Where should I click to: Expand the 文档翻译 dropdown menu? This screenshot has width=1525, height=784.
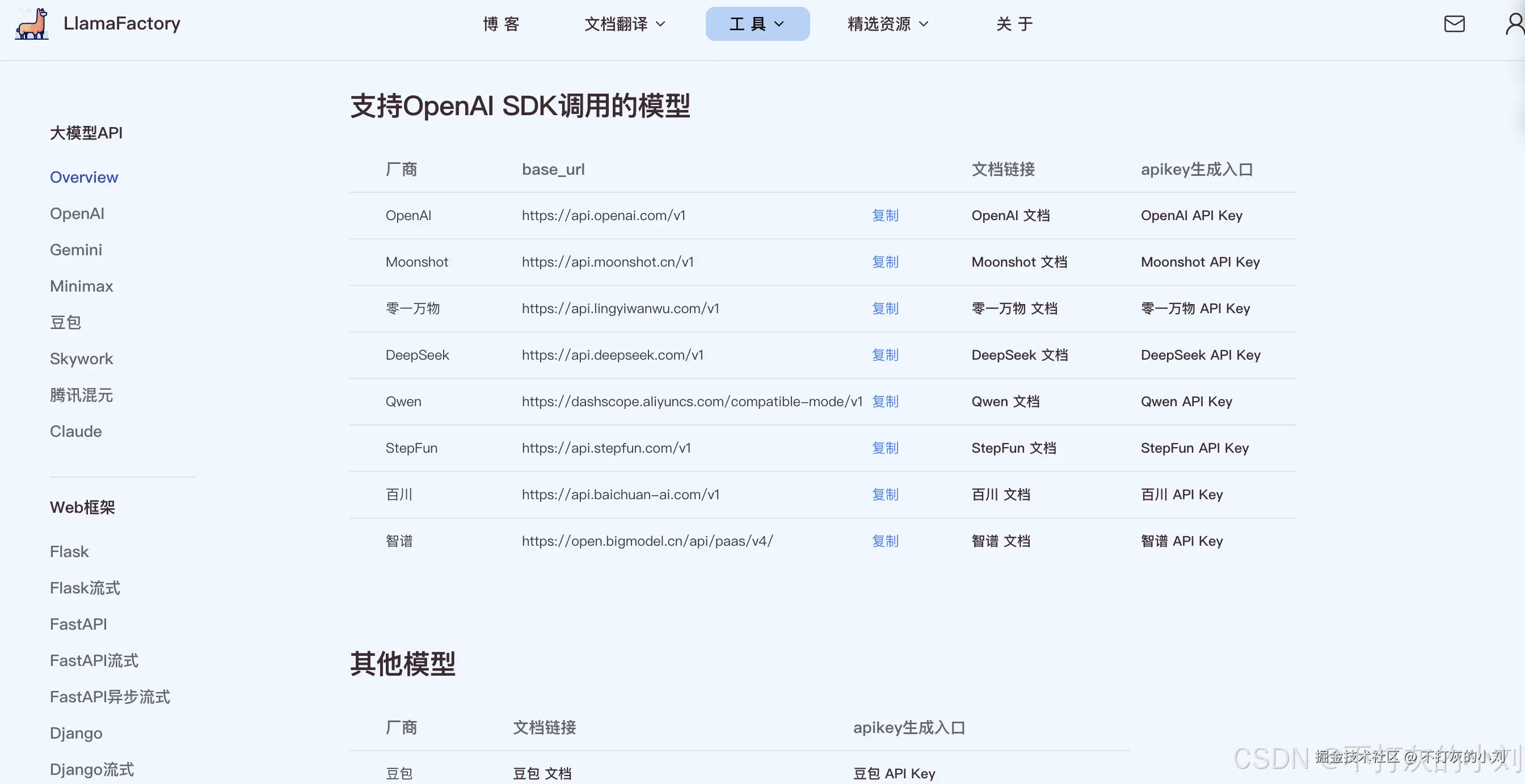coord(625,24)
